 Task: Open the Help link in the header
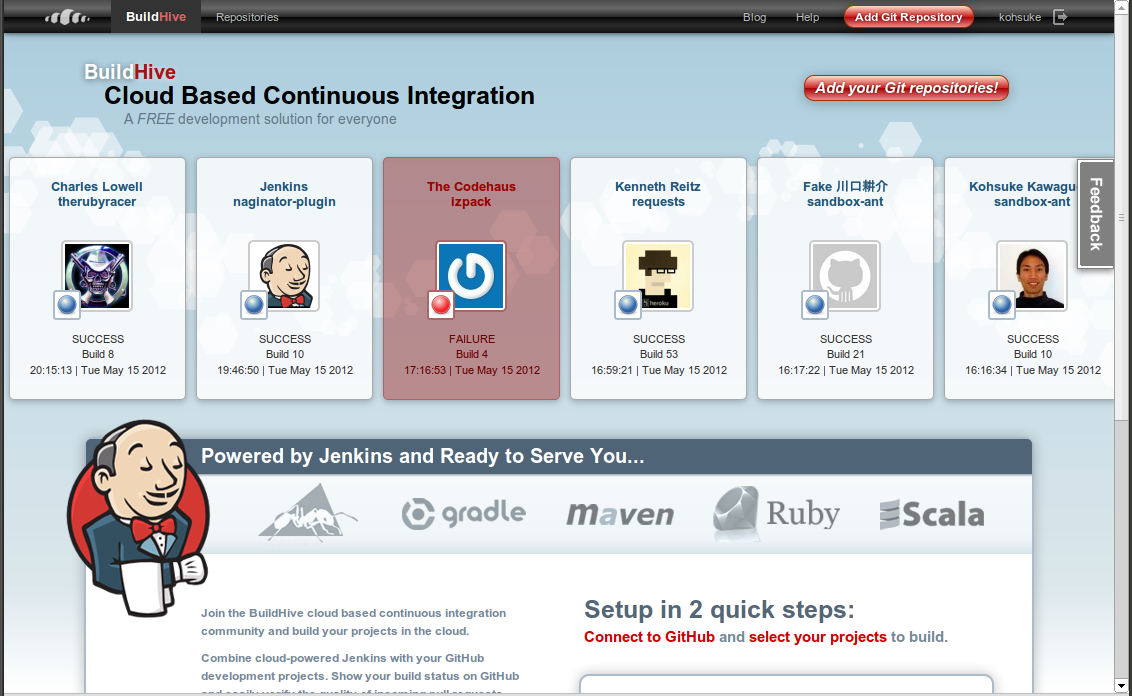(x=807, y=17)
